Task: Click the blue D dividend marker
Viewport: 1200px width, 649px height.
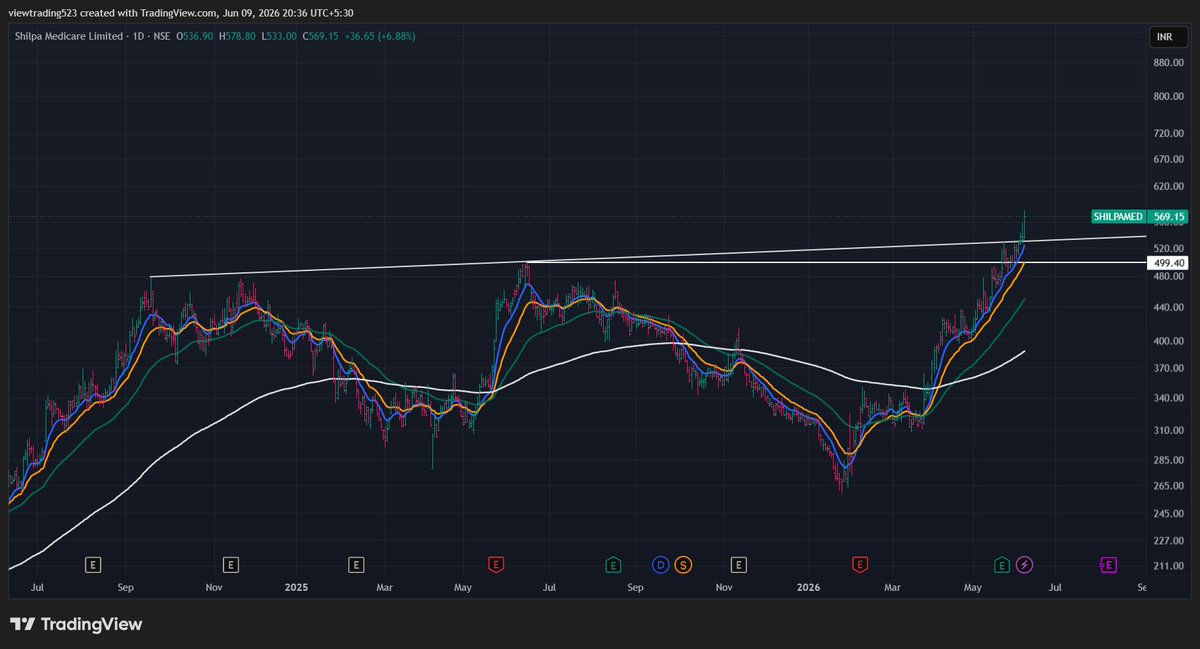Action: [x=661, y=565]
